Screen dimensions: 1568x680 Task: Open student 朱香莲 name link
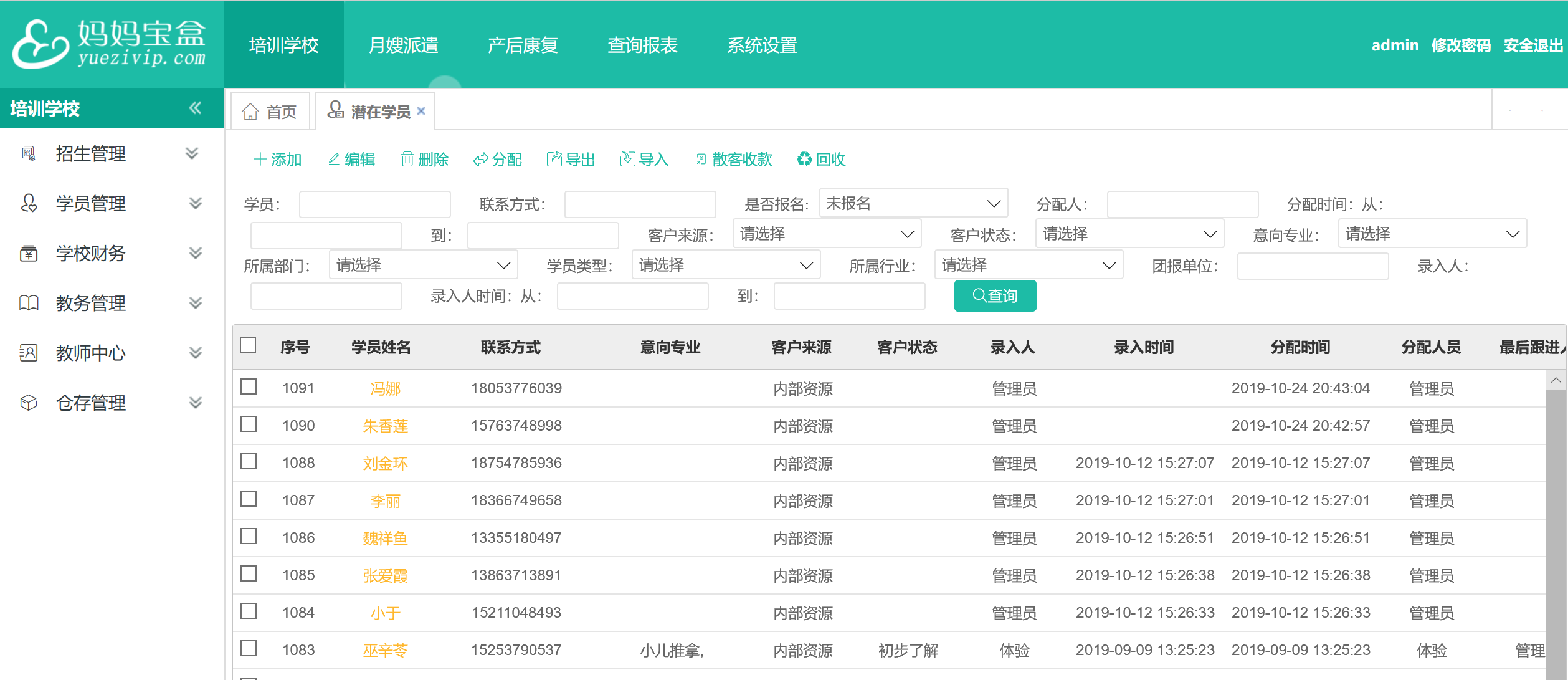click(x=385, y=426)
